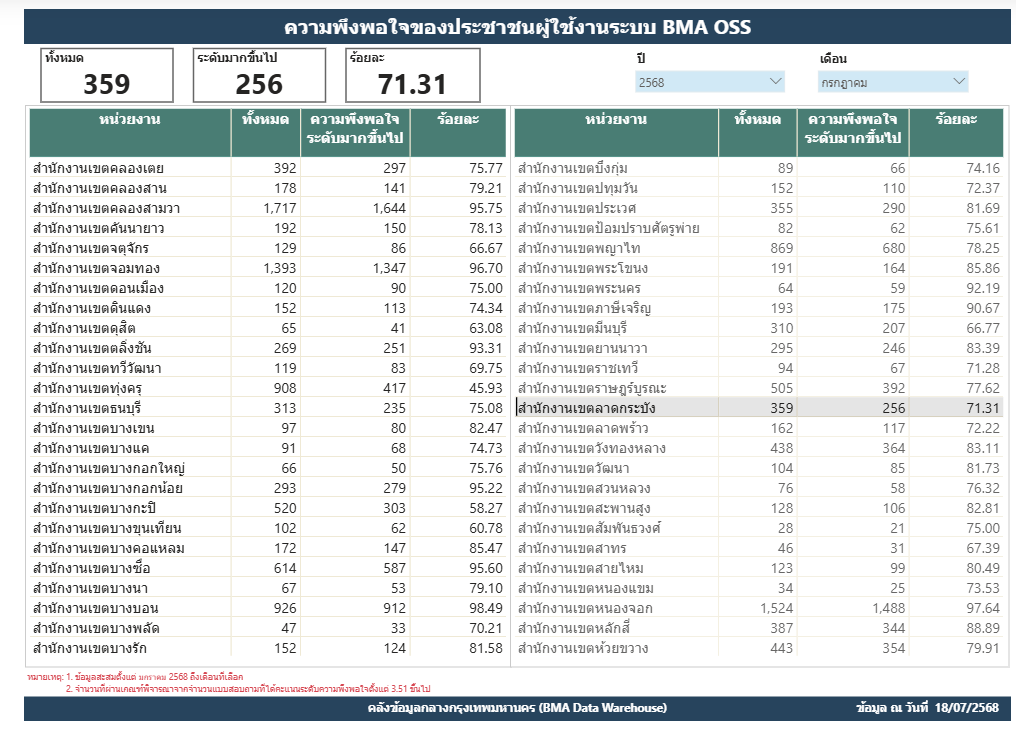Select row สำนักงานเขตสวนหลวง
This screenshot has height=730, width=1016.
tap(759, 488)
